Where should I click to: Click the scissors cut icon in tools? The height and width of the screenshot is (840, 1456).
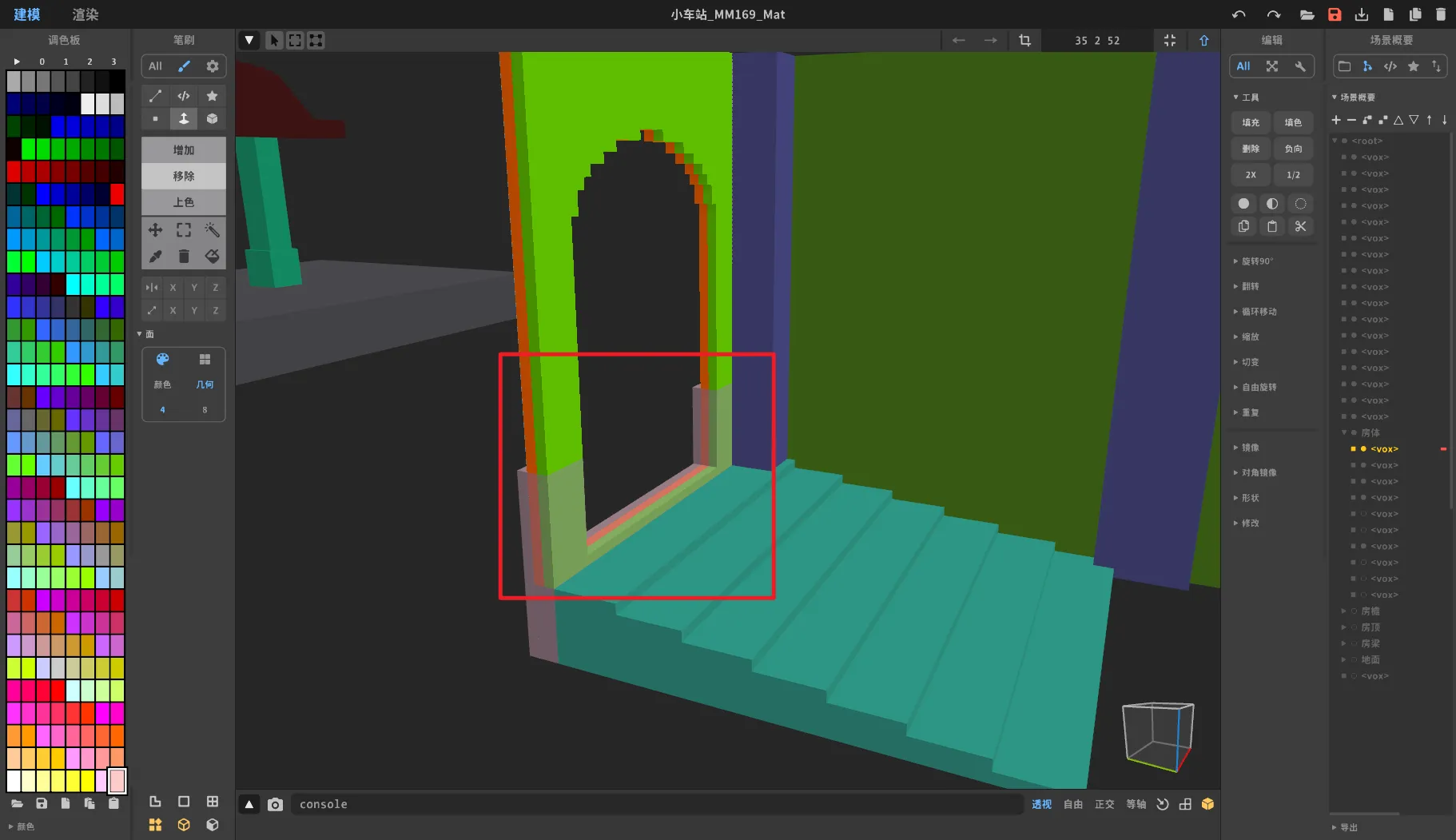1300,226
